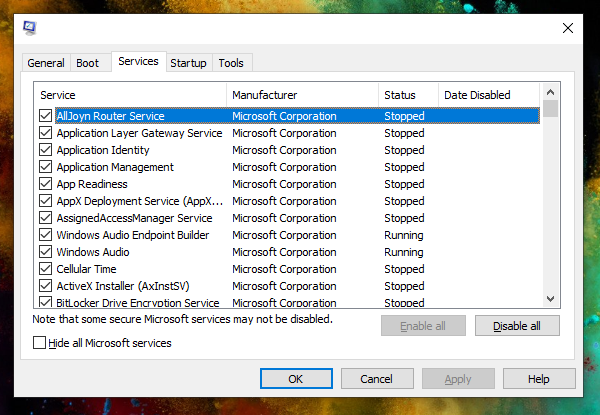Sort by Manufacturer column header
Image resolution: width=600 pixels, height=415 pixels.
302,95
